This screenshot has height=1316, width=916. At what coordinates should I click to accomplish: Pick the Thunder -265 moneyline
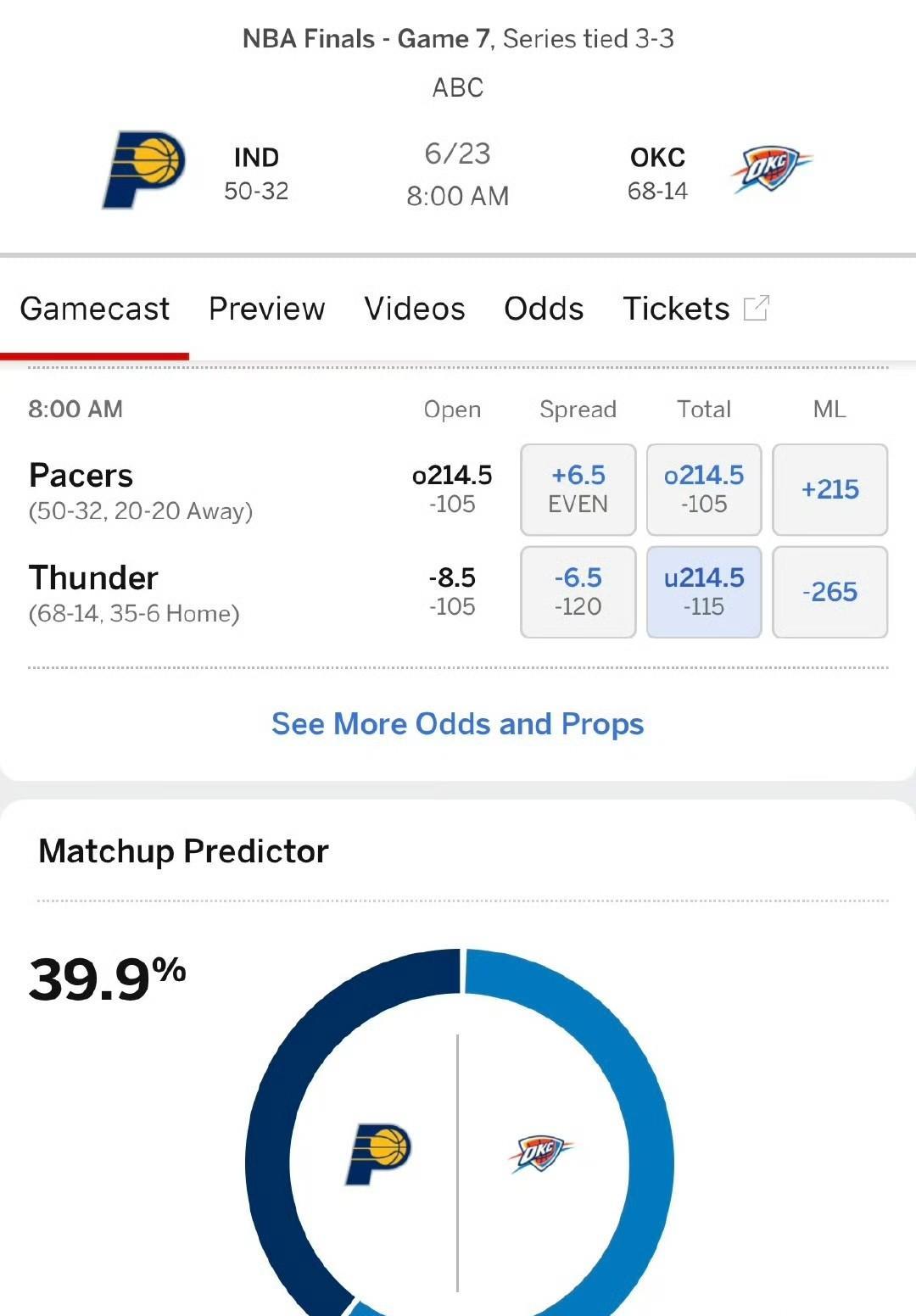pyautogui.click(x=830, y=592)
